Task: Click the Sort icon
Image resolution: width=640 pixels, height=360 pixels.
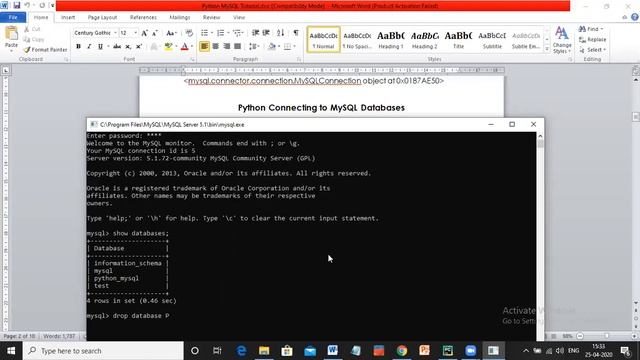Action: tap(280, 33)
